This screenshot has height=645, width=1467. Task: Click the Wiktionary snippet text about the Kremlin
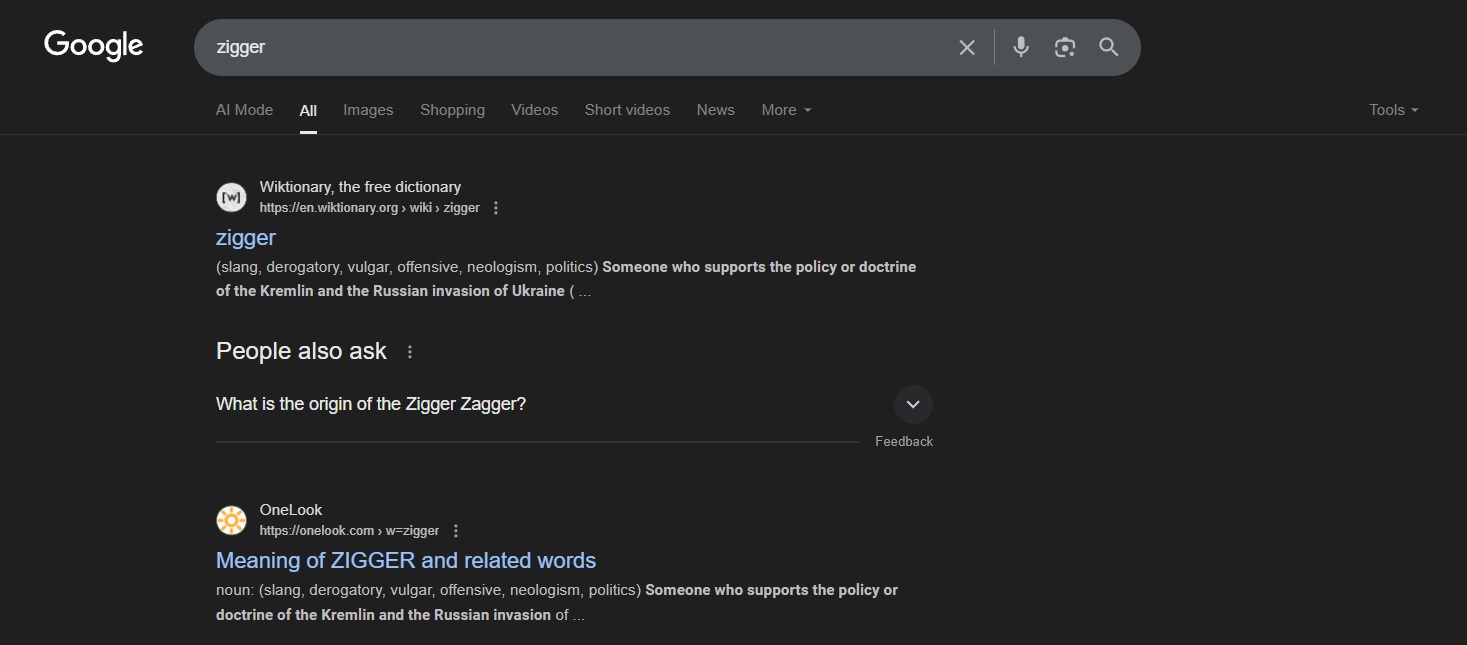(566, 279)
